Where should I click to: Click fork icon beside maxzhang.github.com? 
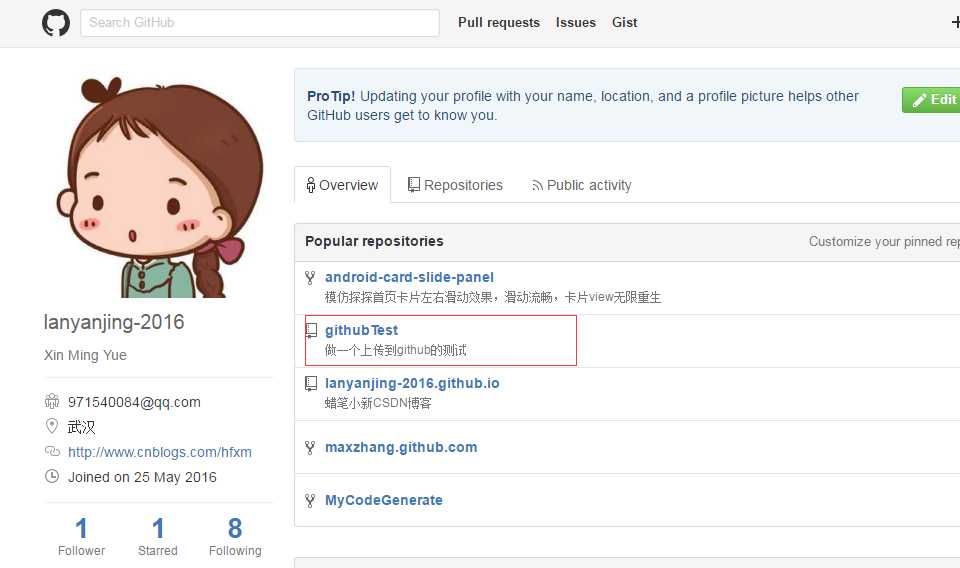310,447
